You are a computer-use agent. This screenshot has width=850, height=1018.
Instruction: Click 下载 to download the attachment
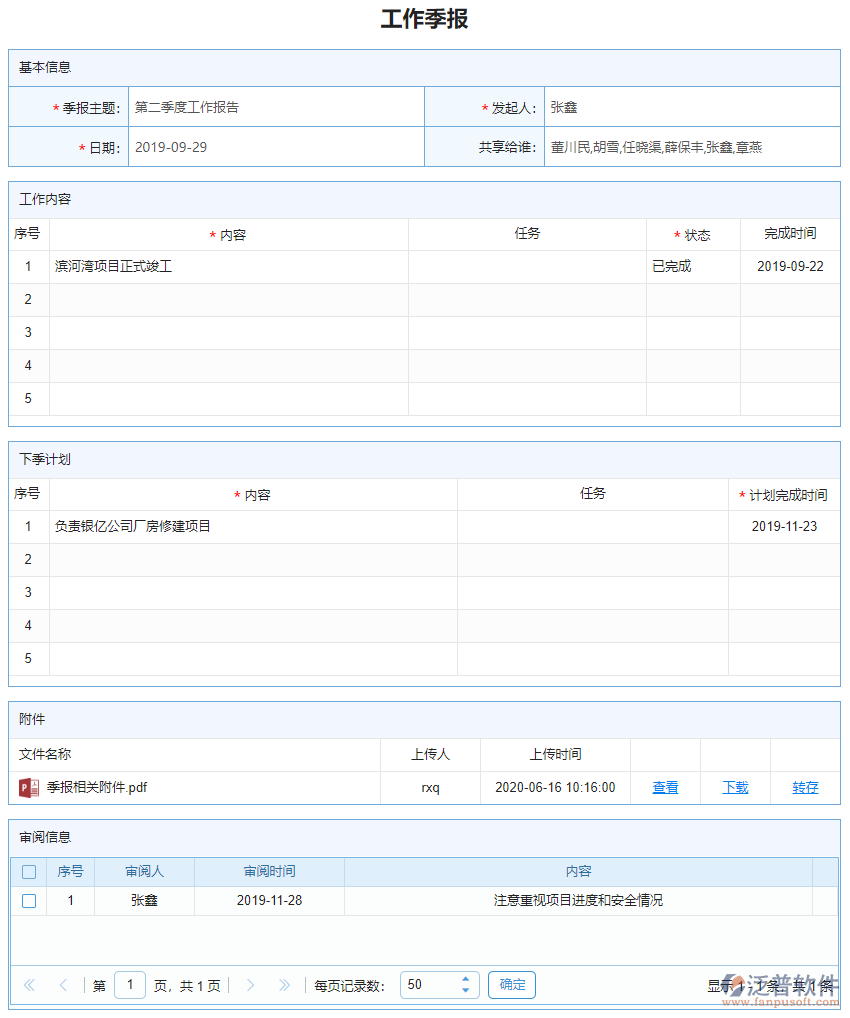[735, 788]
